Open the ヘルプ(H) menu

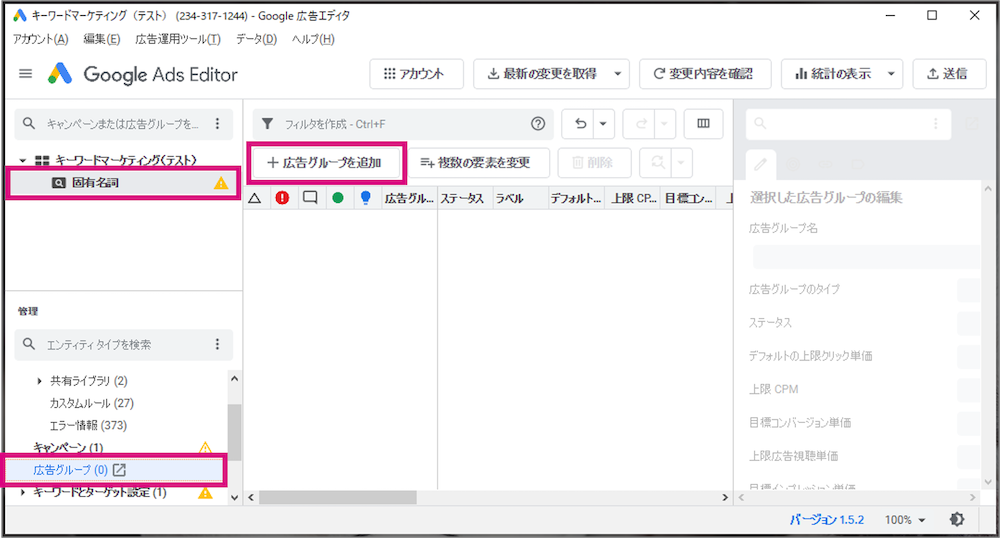[313, 40]
